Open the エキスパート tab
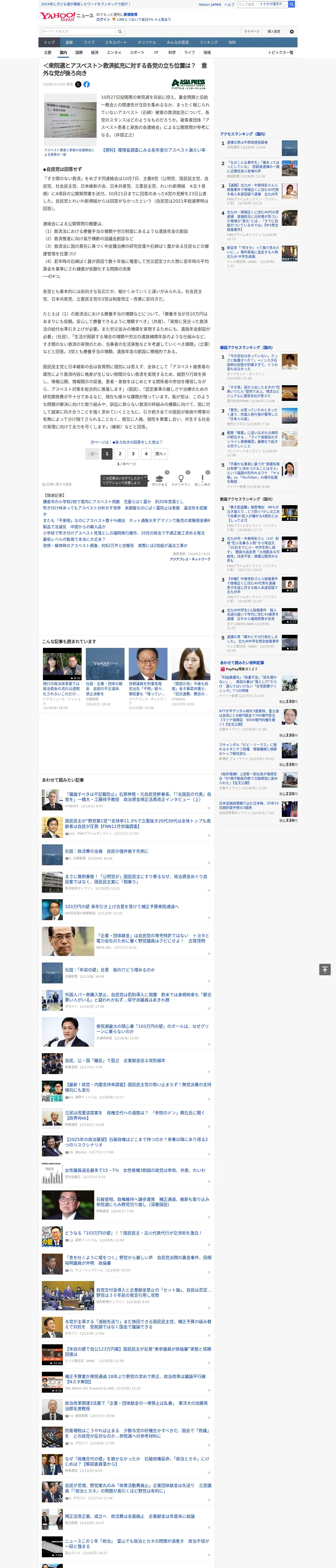 click(x=116, y=43)
